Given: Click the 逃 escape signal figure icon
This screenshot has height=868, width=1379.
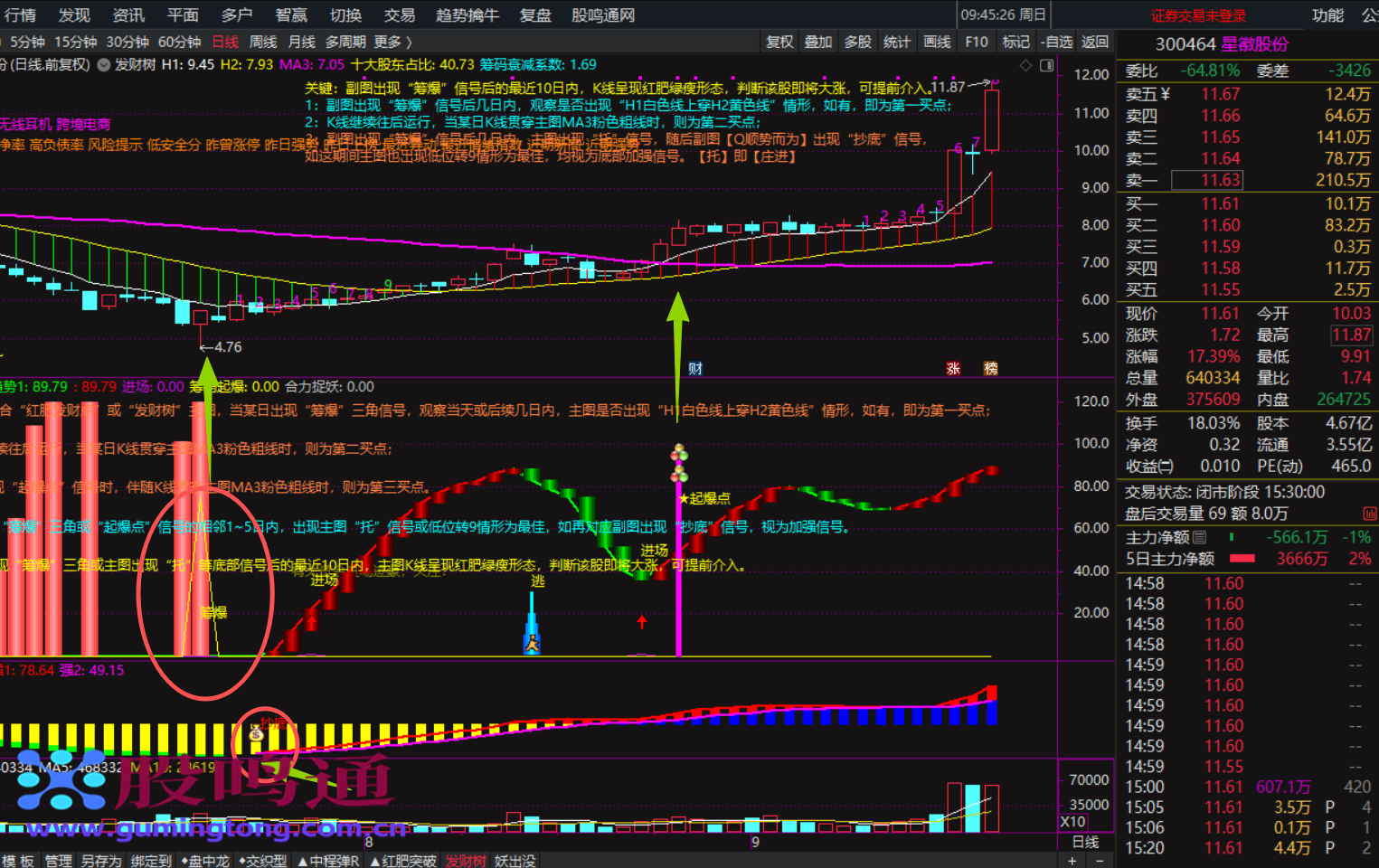Looking at the screenshot, I should coord(533,644).
